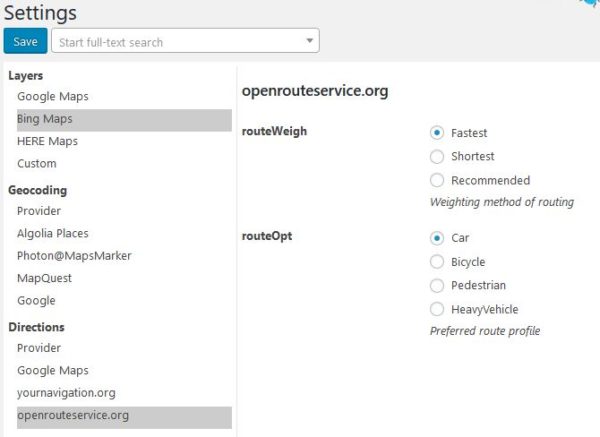Image resolution: width=600 pixels, height=437 pixels.
Task: Open Algolia Places geocoding settings
Action: click(53, 233)
